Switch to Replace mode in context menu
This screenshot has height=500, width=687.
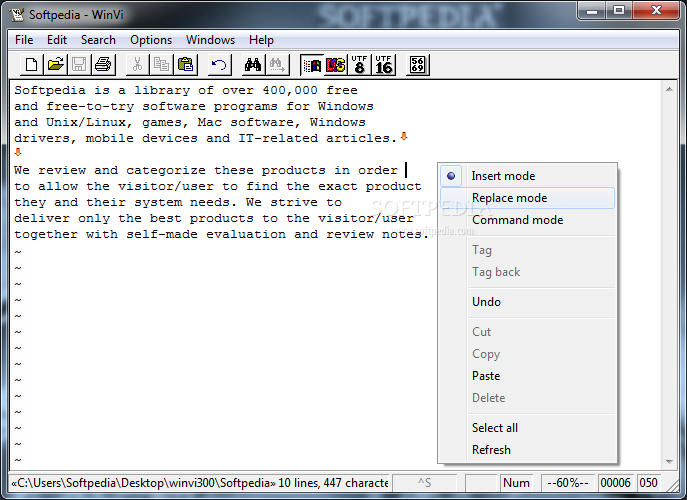[x=528, y=198]
